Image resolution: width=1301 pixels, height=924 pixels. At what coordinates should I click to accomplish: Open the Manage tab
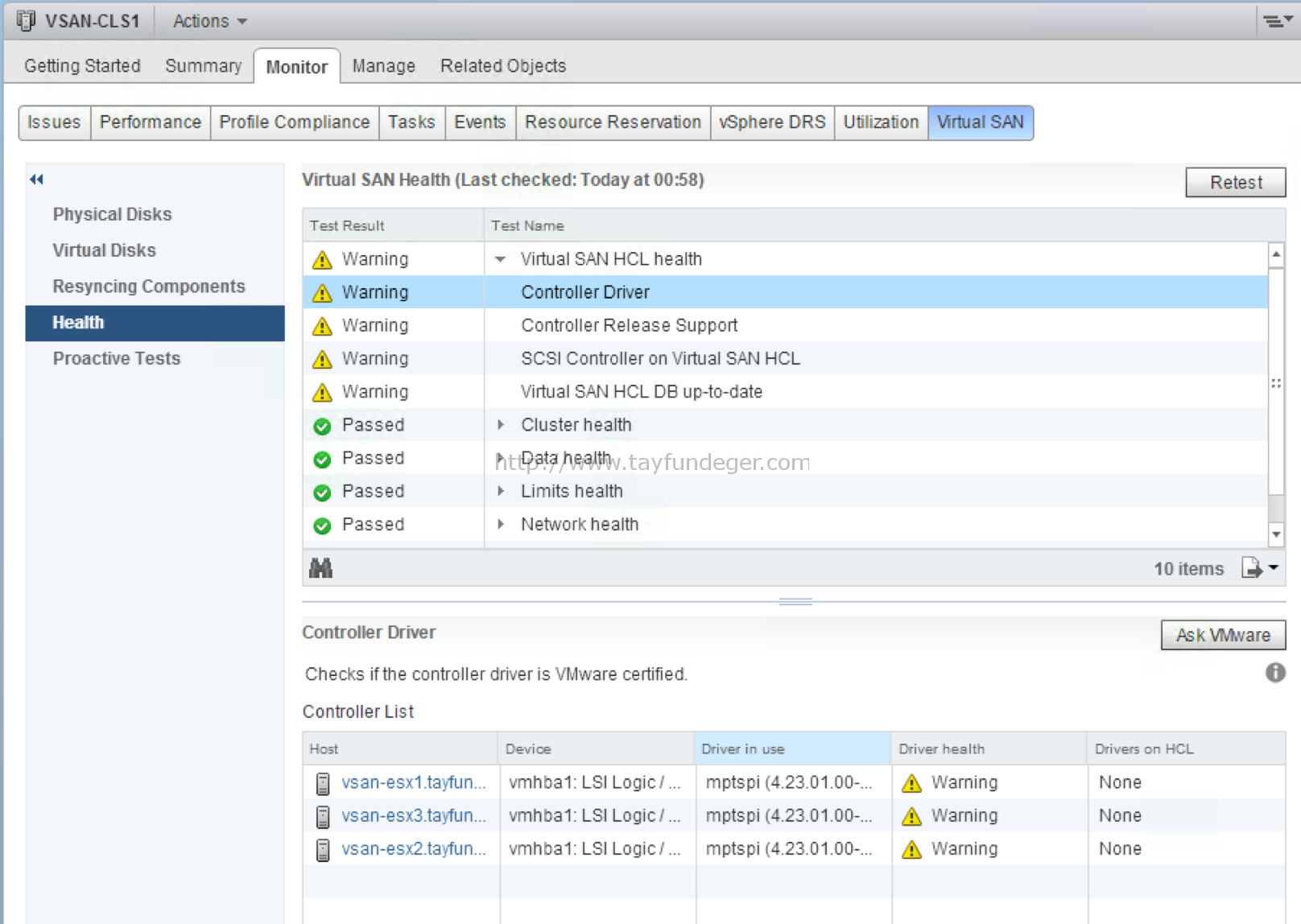(x=384, y=66)
